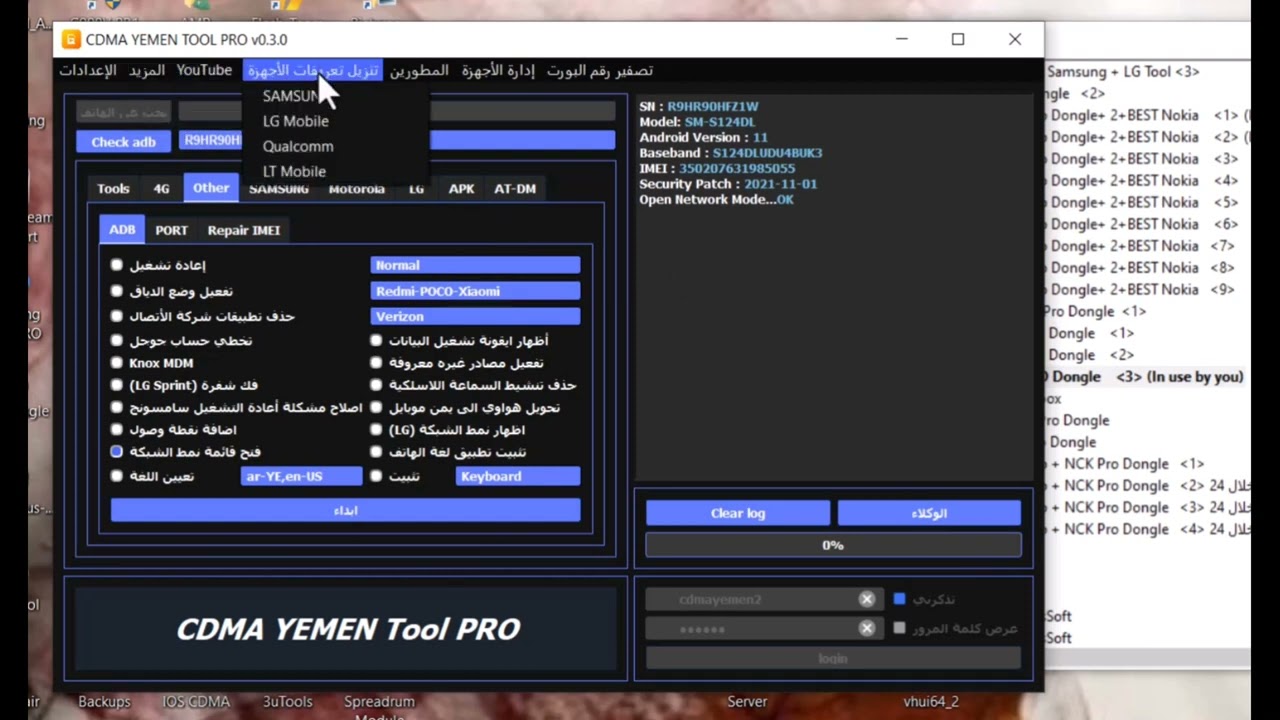
Task: Choose SAMSUNG in the open drivers menu
Action: point(292,96)
